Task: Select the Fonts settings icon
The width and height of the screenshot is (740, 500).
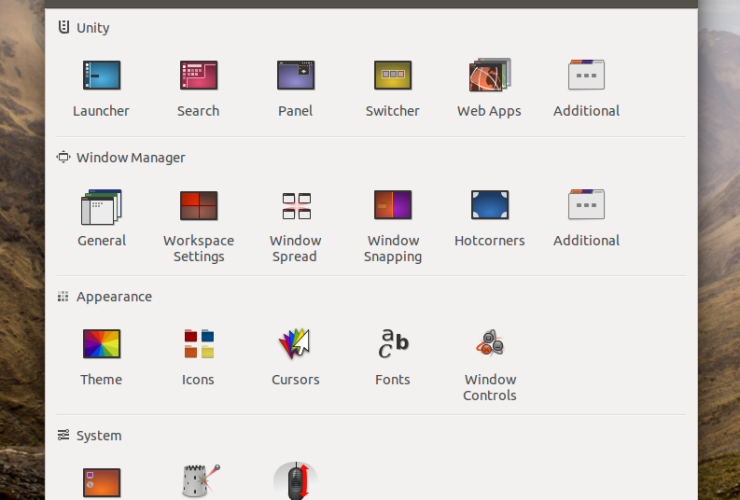Action: coord(392,345)
